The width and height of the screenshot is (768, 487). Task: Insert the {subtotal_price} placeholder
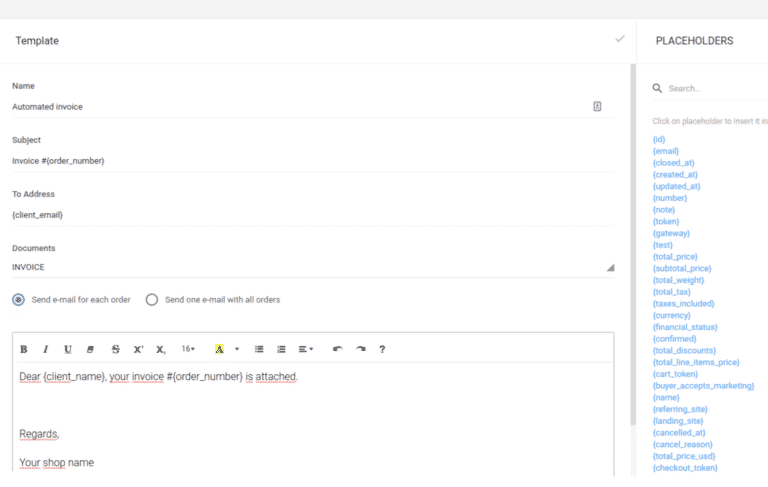pyautogui.click(x=682, y=268)
